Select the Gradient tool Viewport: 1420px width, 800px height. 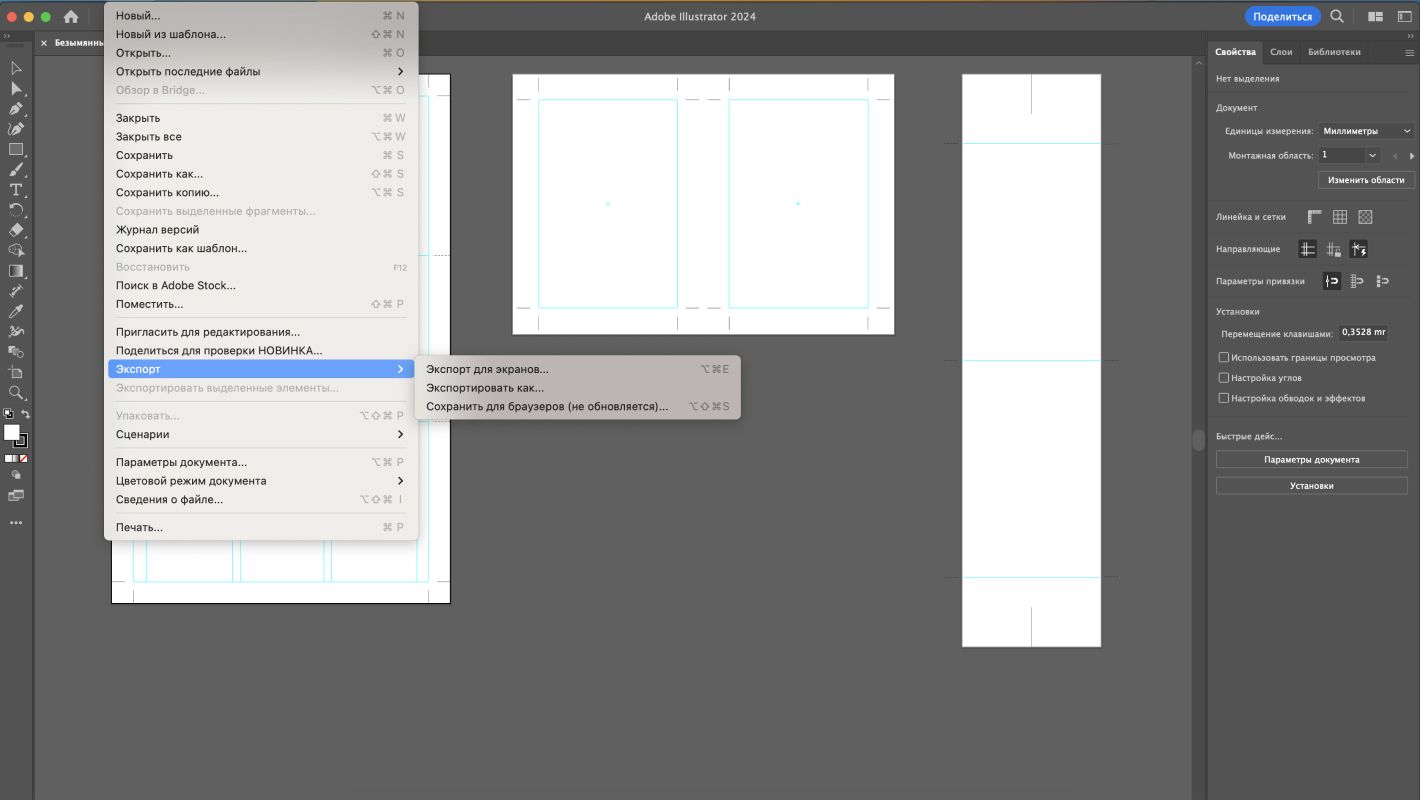pos(16,271)
